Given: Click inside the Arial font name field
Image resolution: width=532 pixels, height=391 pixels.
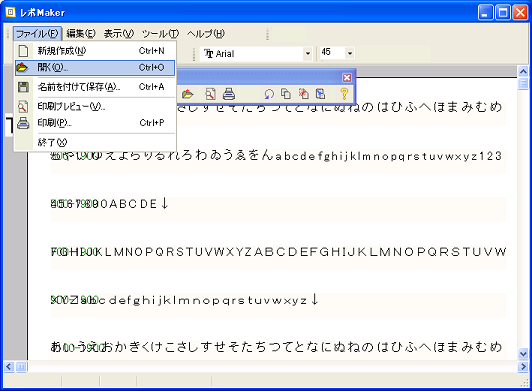Looking at the screenshot, I should point(252,54).
